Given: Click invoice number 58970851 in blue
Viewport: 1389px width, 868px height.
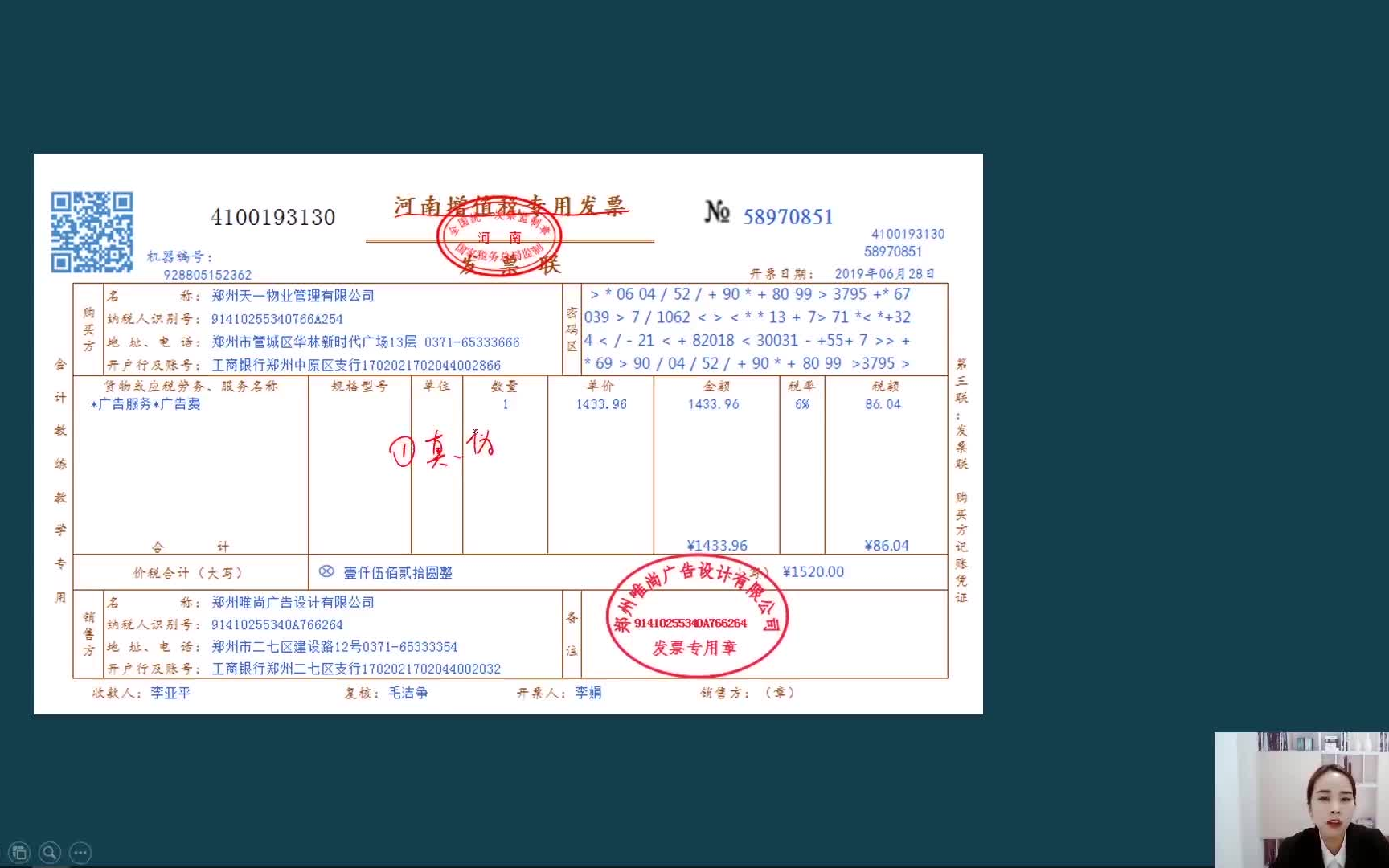Looking at the screenshot, I should click(x=788, y=217).
